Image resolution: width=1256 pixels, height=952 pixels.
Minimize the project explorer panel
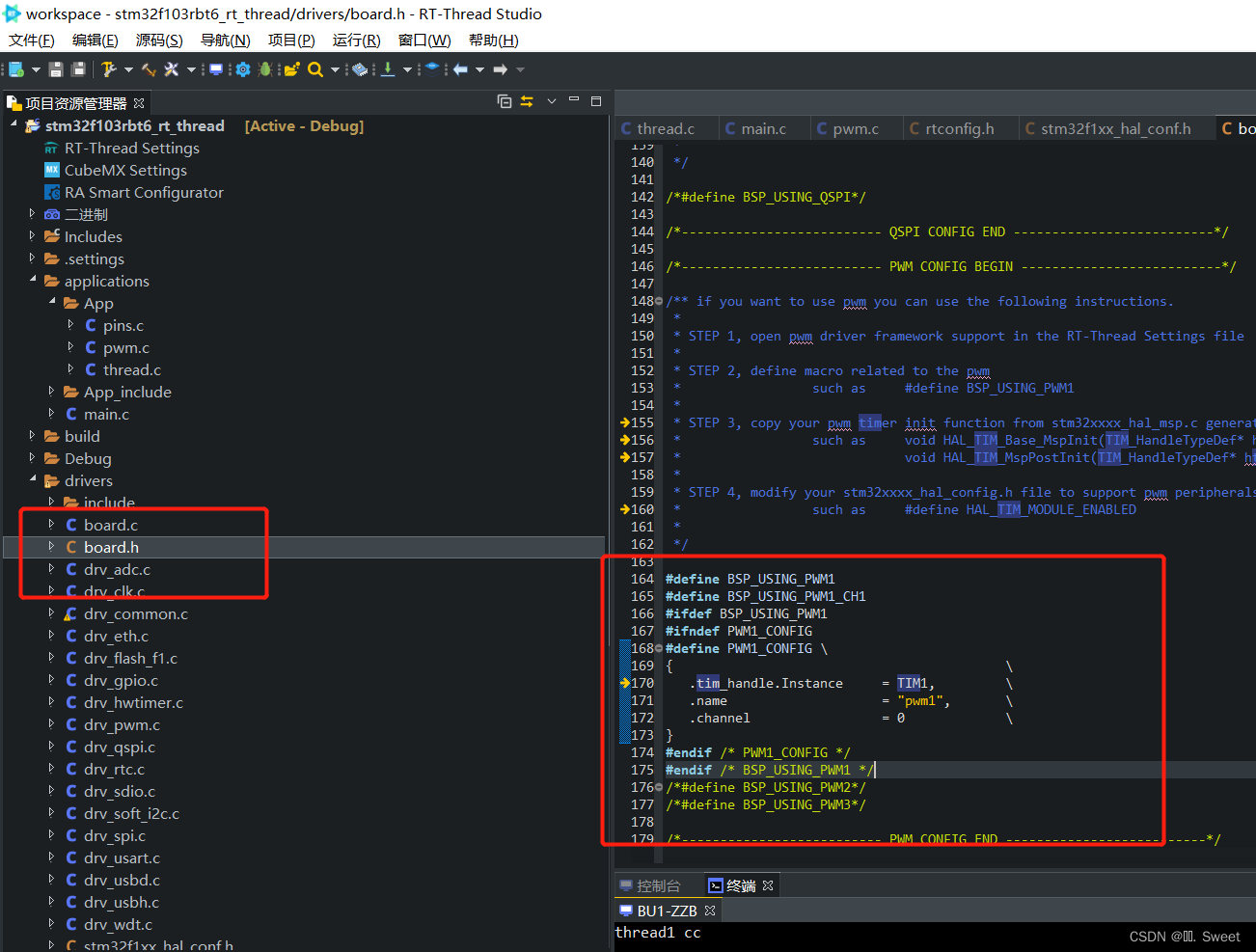574,100
